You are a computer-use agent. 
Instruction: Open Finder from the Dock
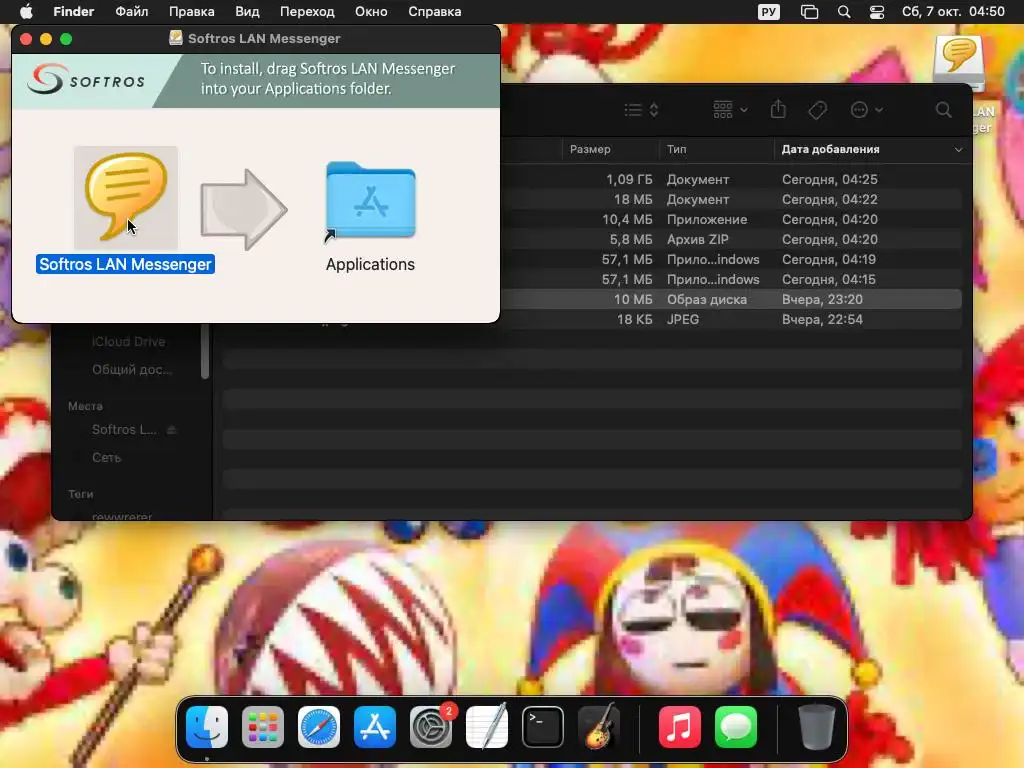207,727
